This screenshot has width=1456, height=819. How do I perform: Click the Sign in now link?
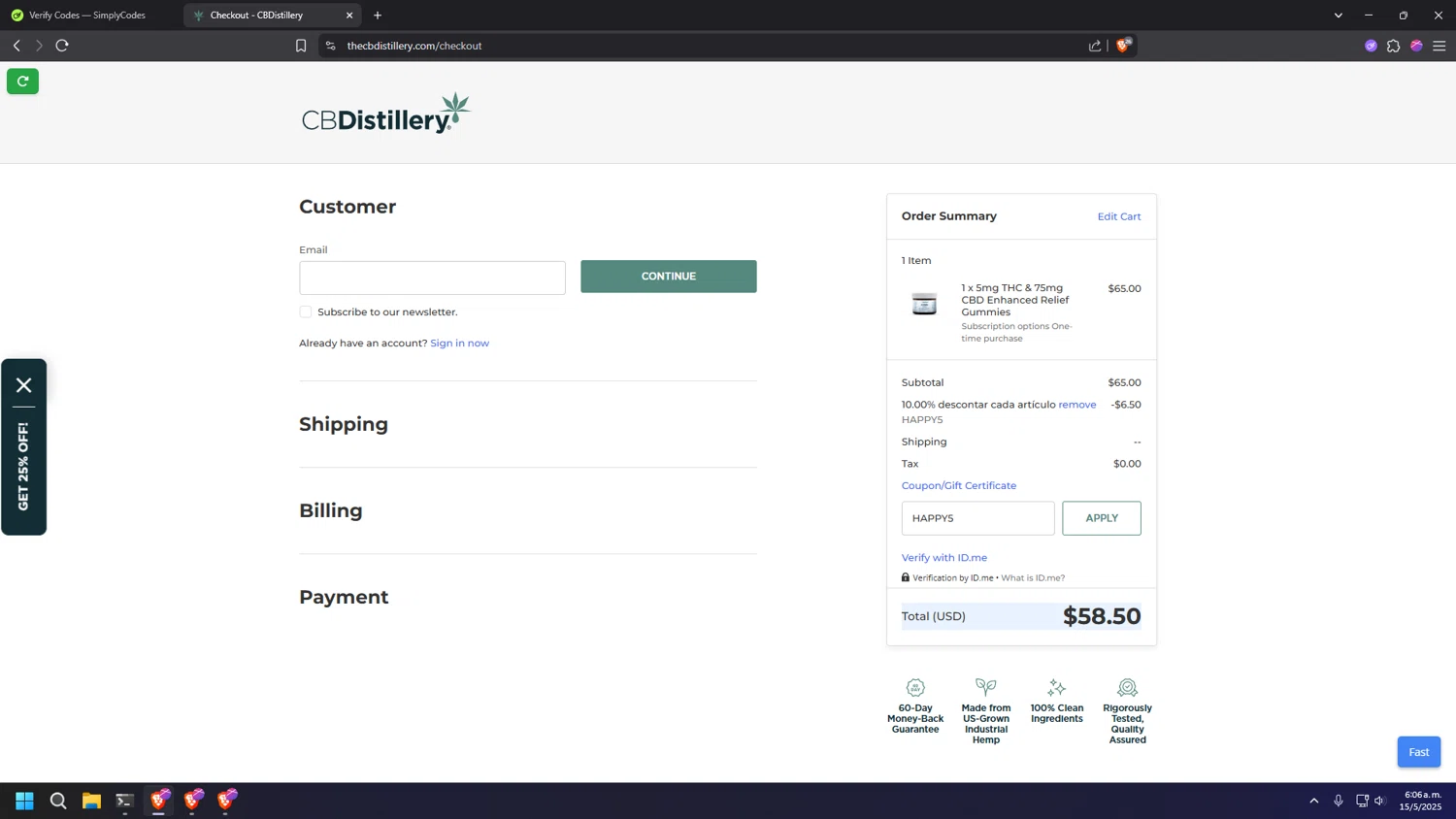point(459,344)
